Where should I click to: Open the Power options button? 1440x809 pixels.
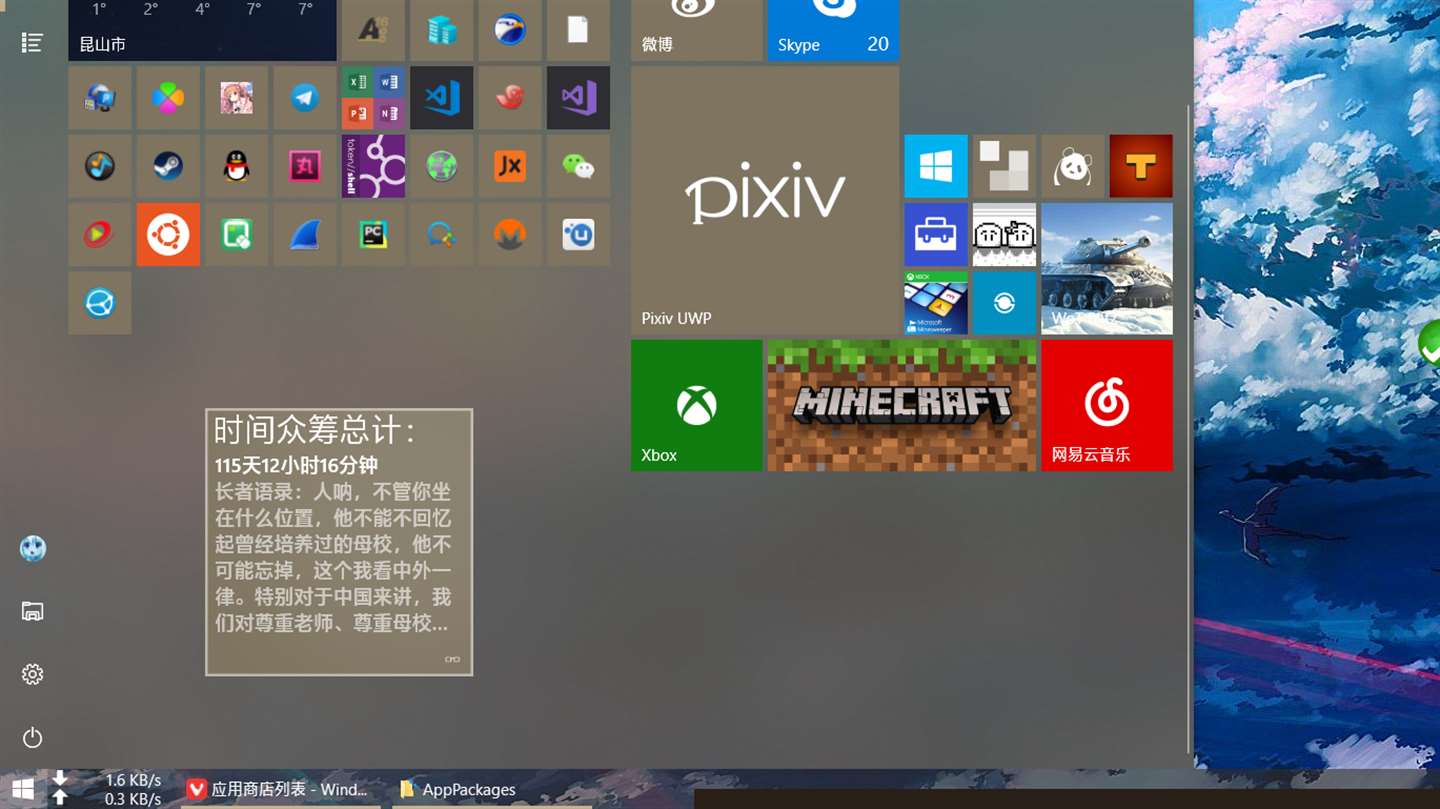coord(32,737)
